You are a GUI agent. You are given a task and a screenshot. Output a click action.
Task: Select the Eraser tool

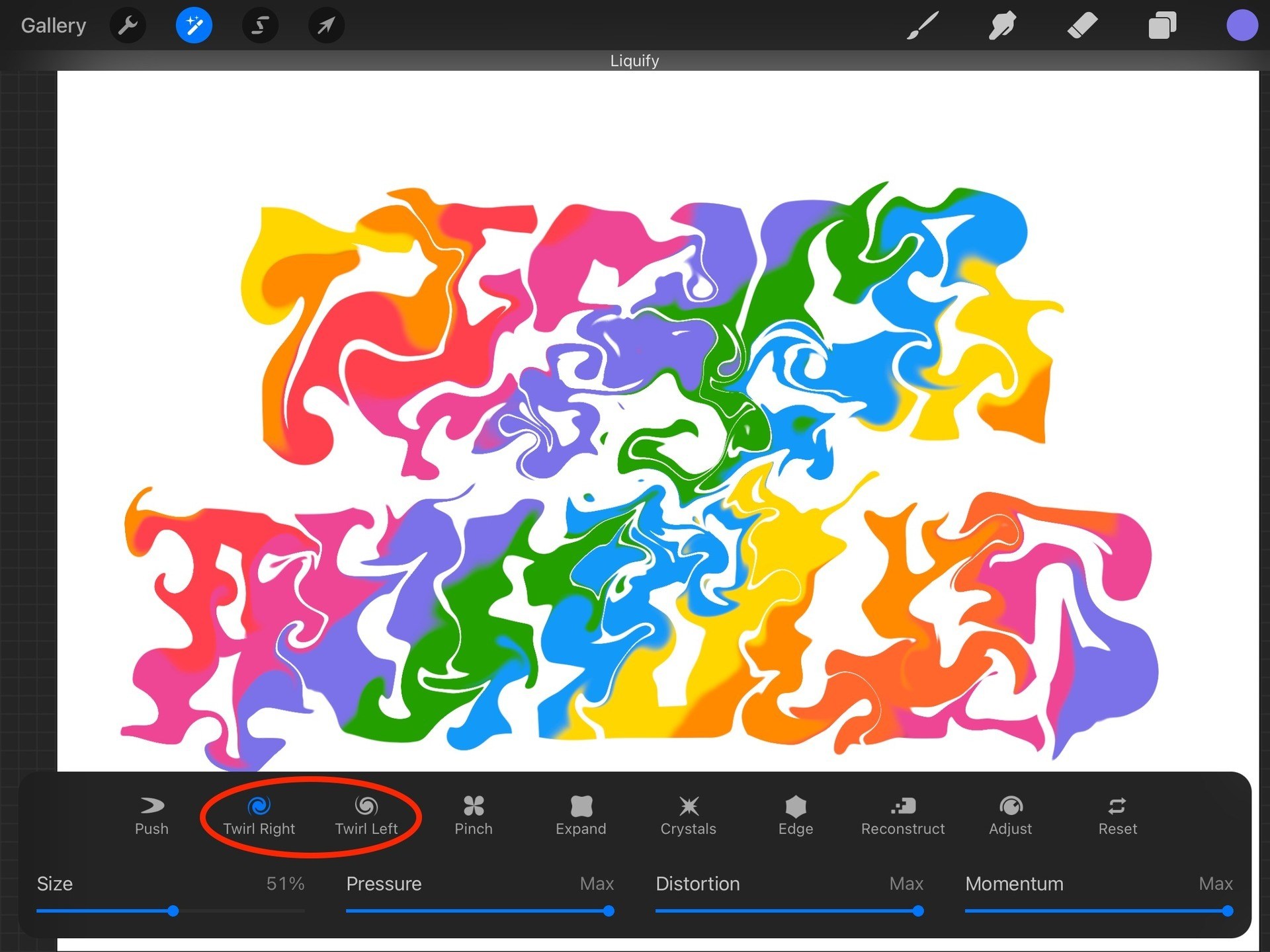click(1082, 26)
